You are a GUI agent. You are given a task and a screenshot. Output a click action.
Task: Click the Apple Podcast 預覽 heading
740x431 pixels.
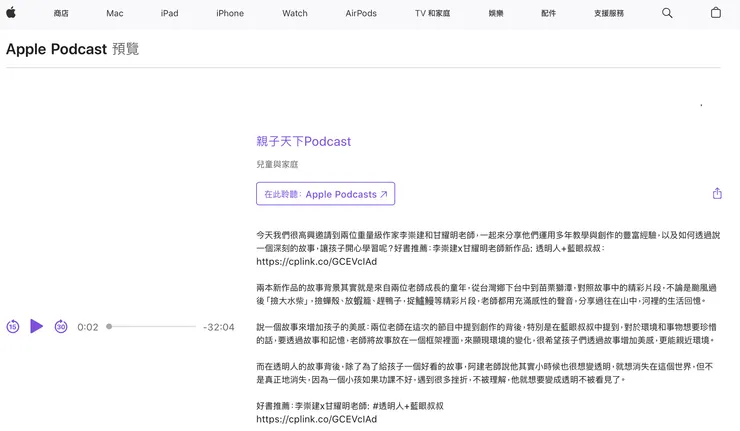[72, 49]
